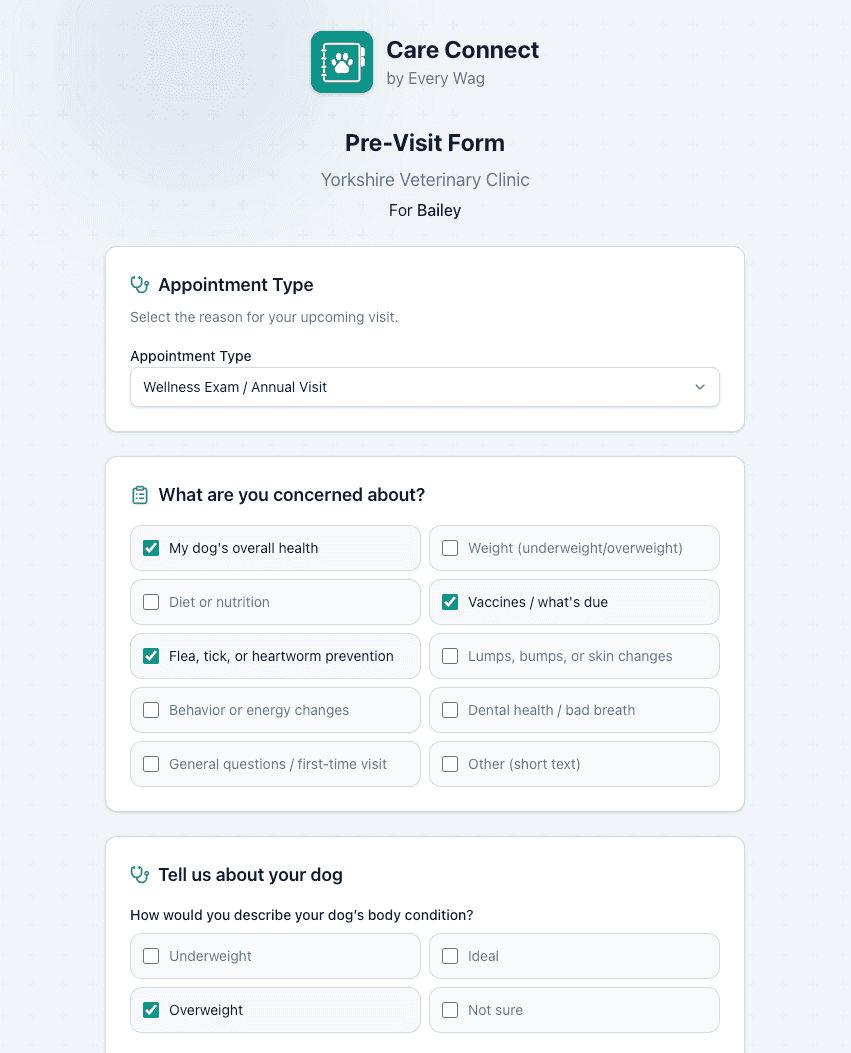The width and height of the screenshot is (851, 1053).
Task: Click the stethoscope icon beside Tell us about your dog
Action: pos(138,874)
